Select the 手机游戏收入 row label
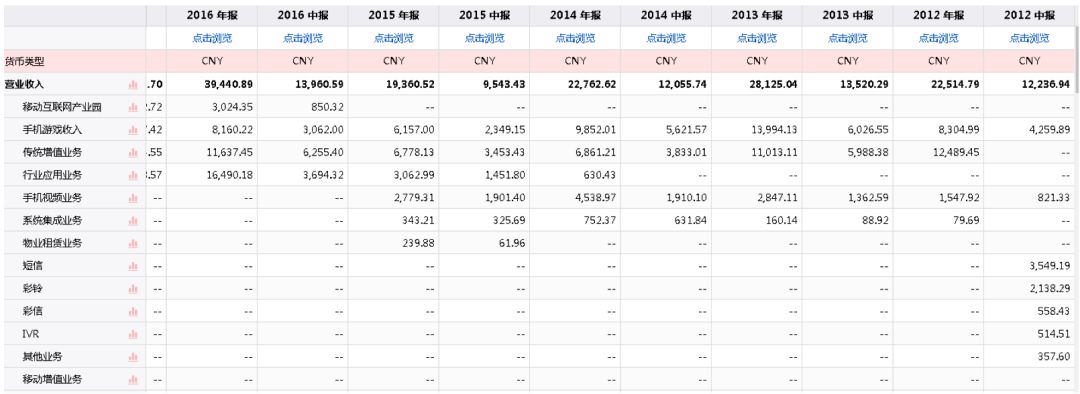Viewport: 1080px width, 394px height. (x=52, y=130)
